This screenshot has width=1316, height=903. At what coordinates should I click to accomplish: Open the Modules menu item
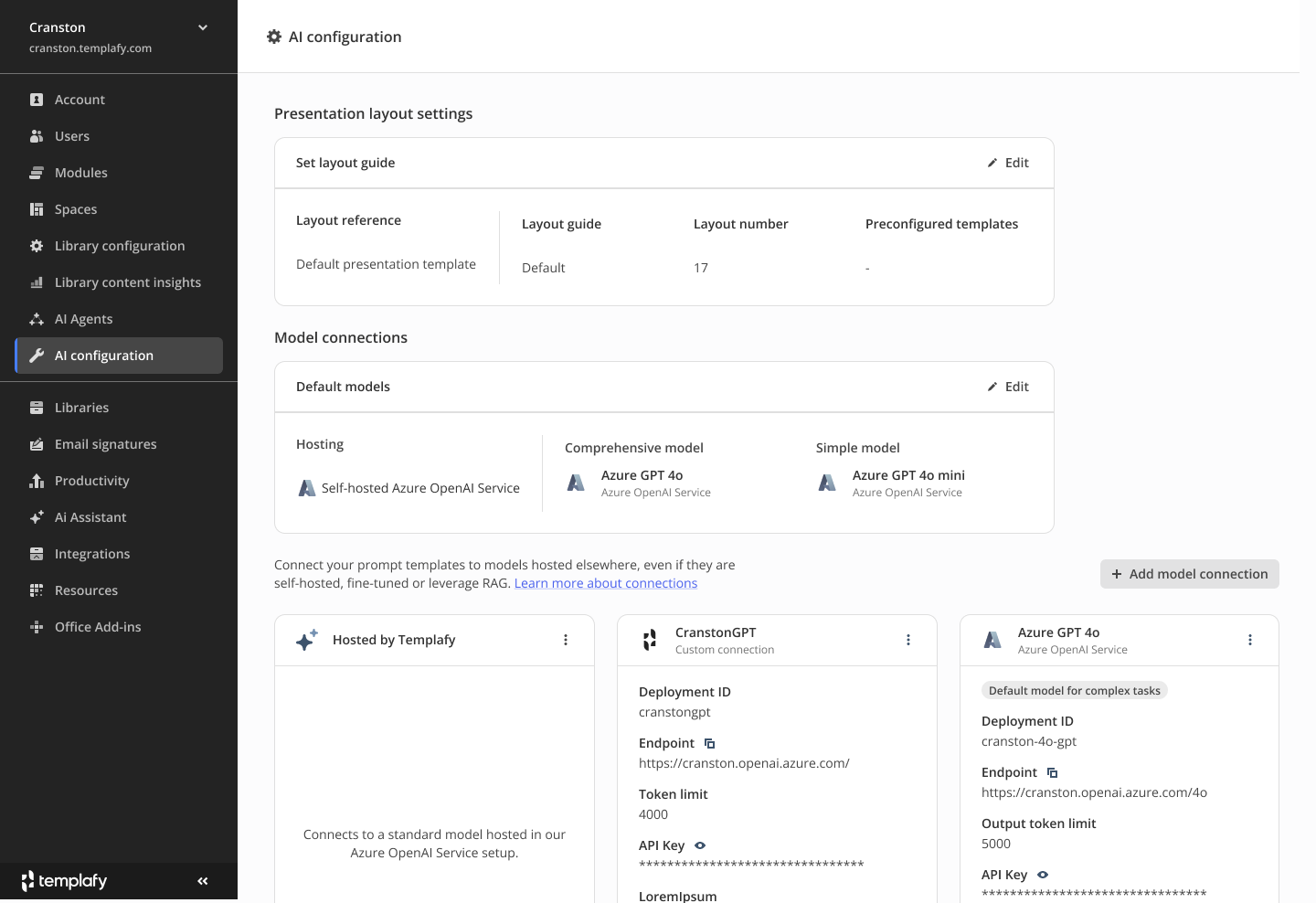click(x=119, y=173)
